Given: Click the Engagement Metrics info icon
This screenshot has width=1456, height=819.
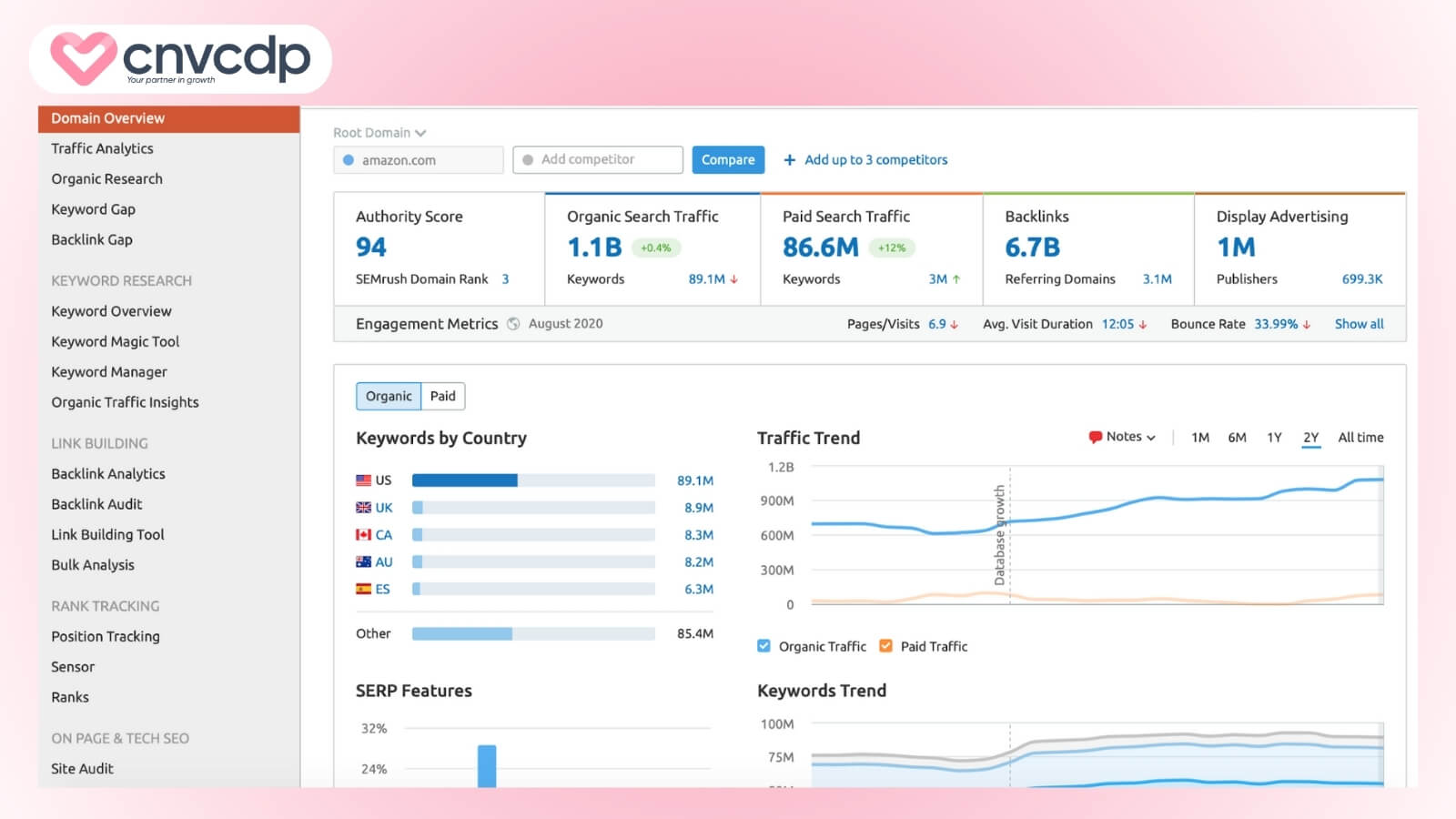Looking at the screenshot, I should [x=513, y=324].
